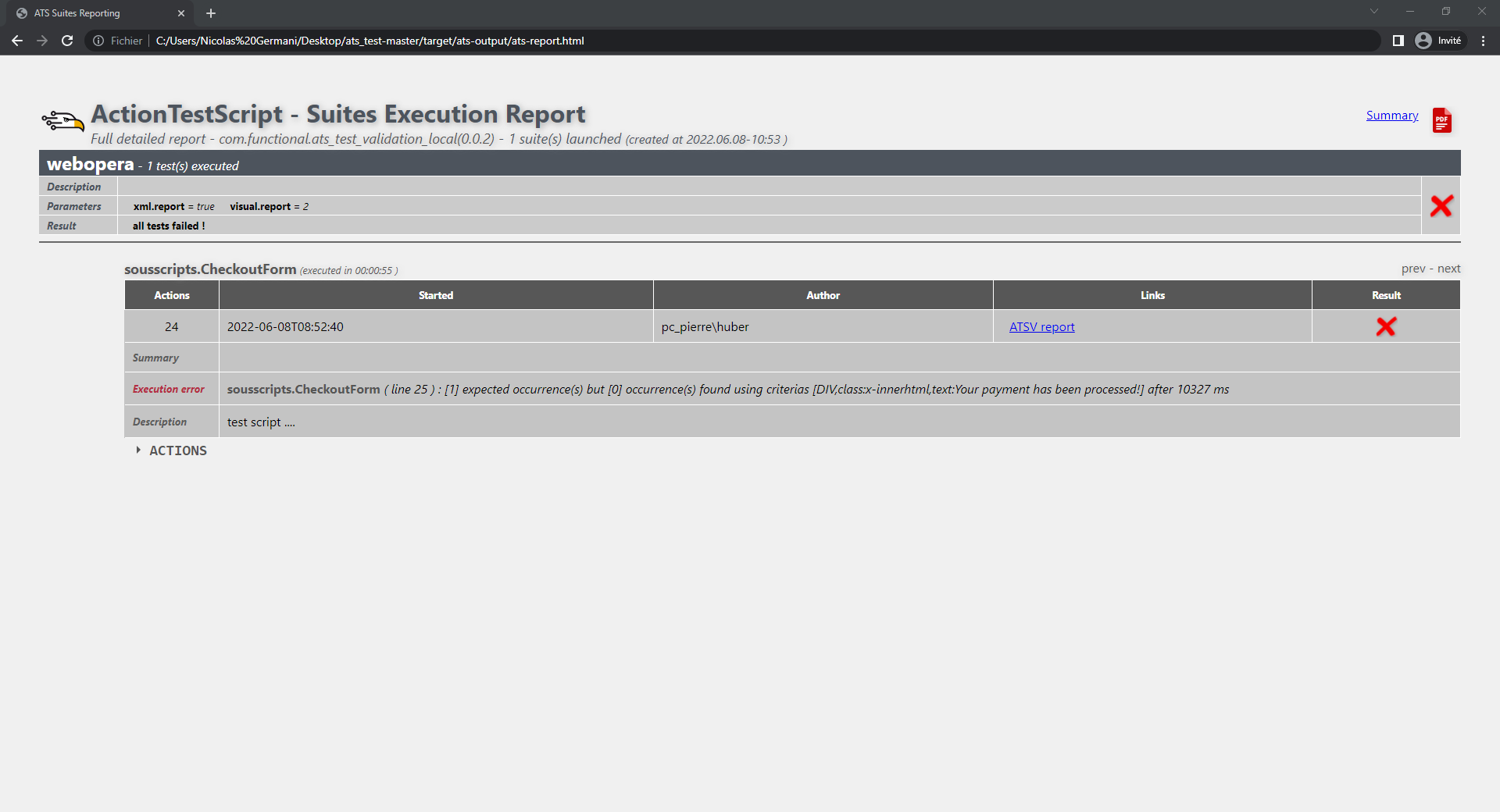Click the Suites Execution Report heading
Viewport: 1500px width, 812px height.
(338, 114)
